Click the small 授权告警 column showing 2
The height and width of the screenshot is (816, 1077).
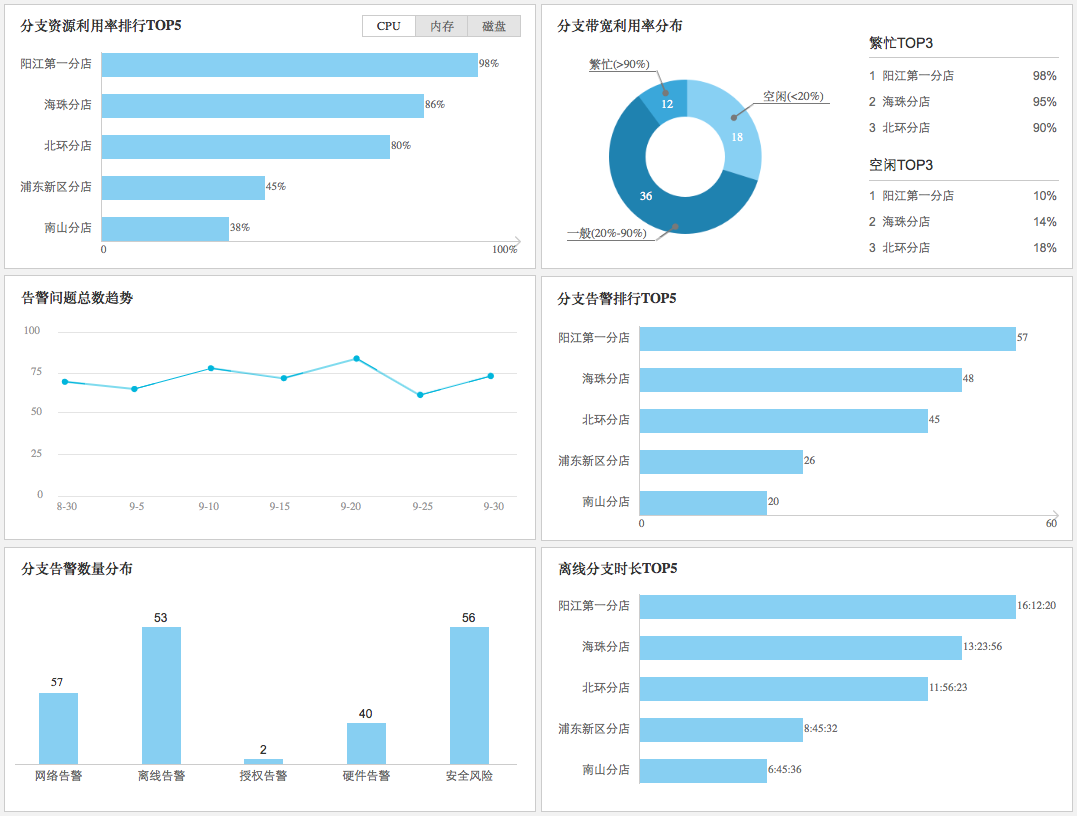pyautogui.click(x=263, y=761)
